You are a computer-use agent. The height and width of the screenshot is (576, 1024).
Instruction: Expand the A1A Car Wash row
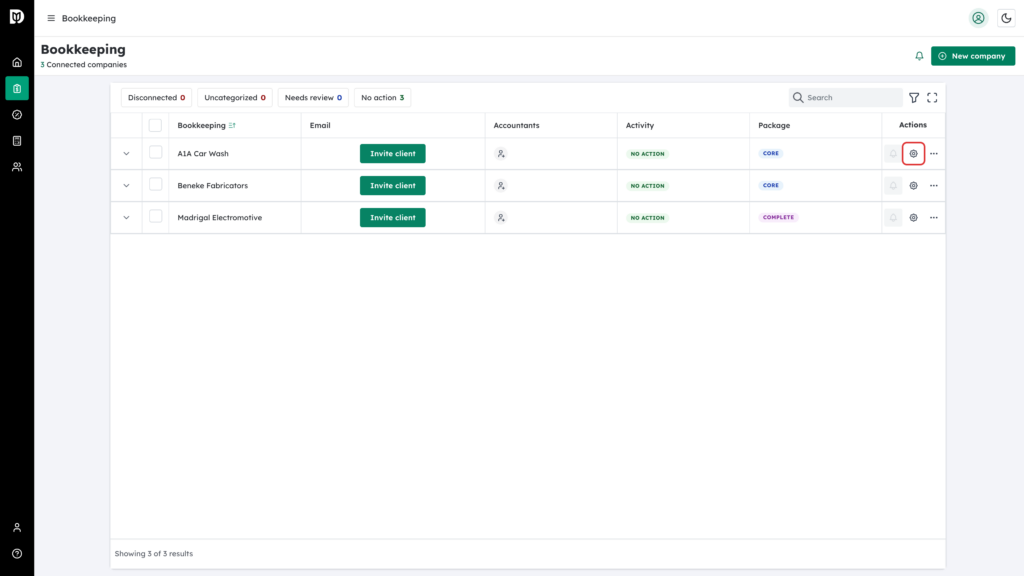pos(127,153)
